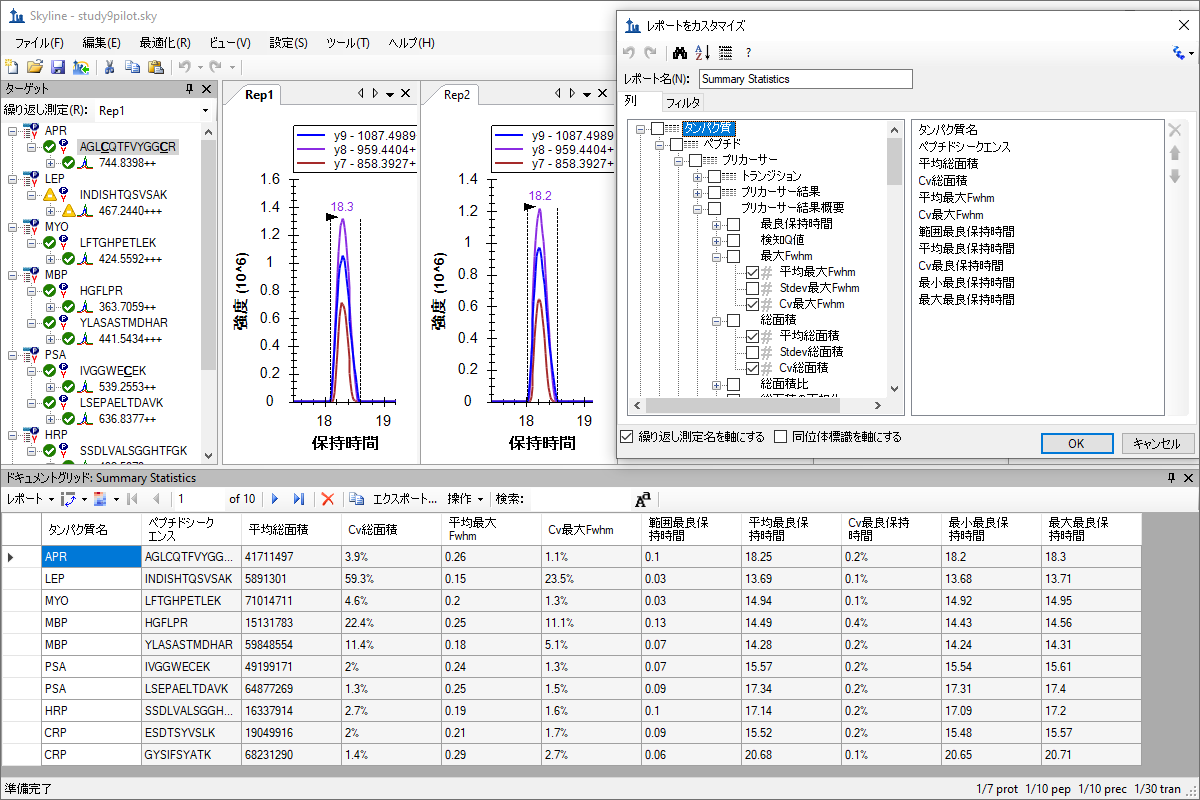Expand the 最良保持時間 node

coord(717,224)
